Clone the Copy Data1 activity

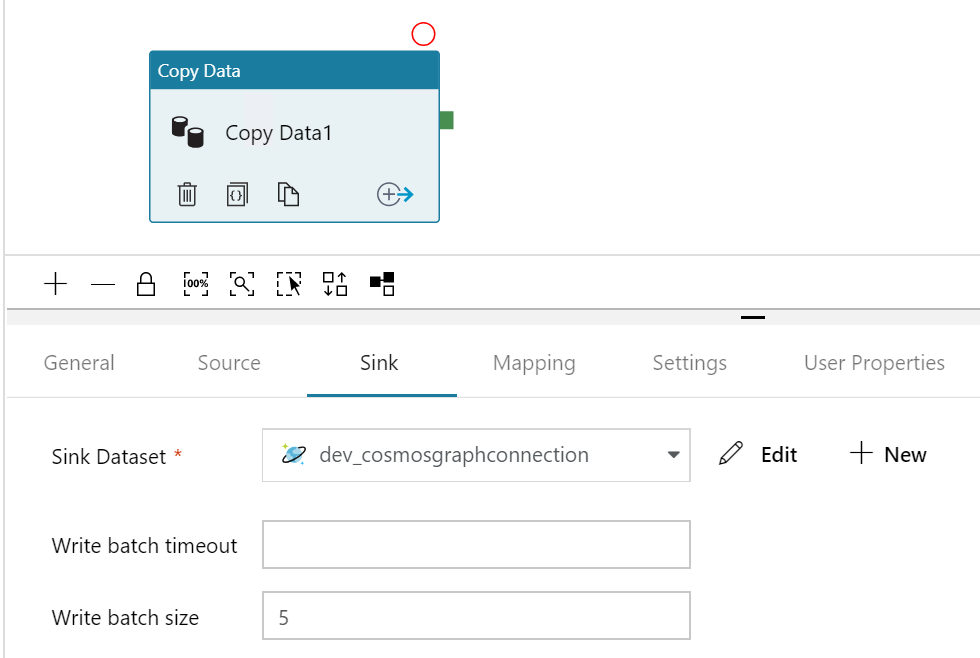click(x=288, y=194)
